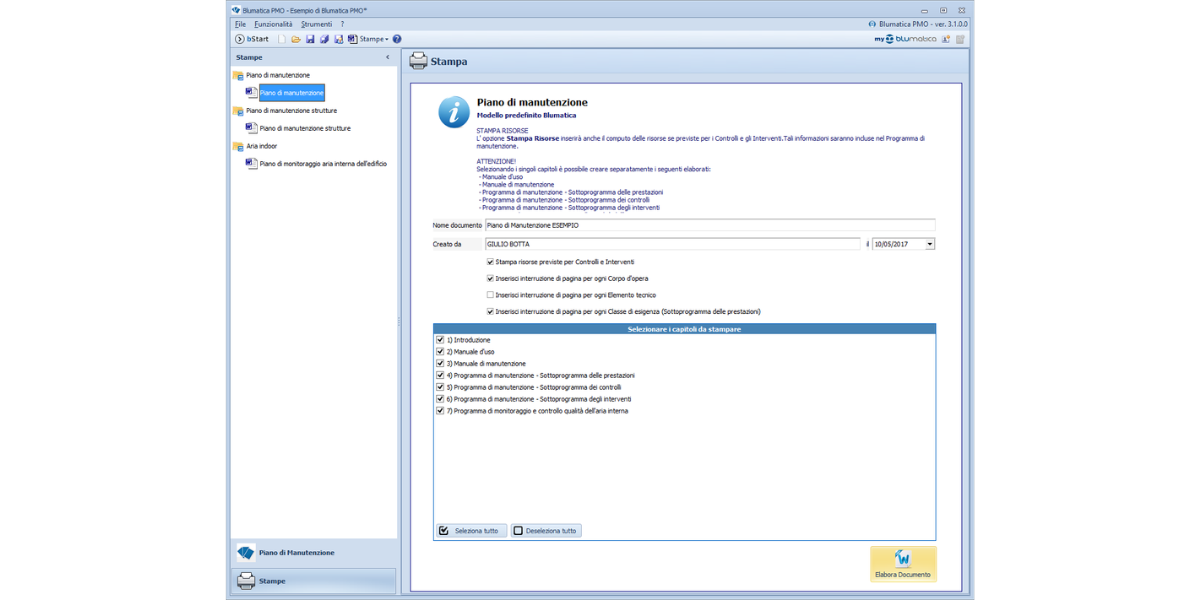
Task: Open the my Blumatica logo link
Action: tap(904, 39)
